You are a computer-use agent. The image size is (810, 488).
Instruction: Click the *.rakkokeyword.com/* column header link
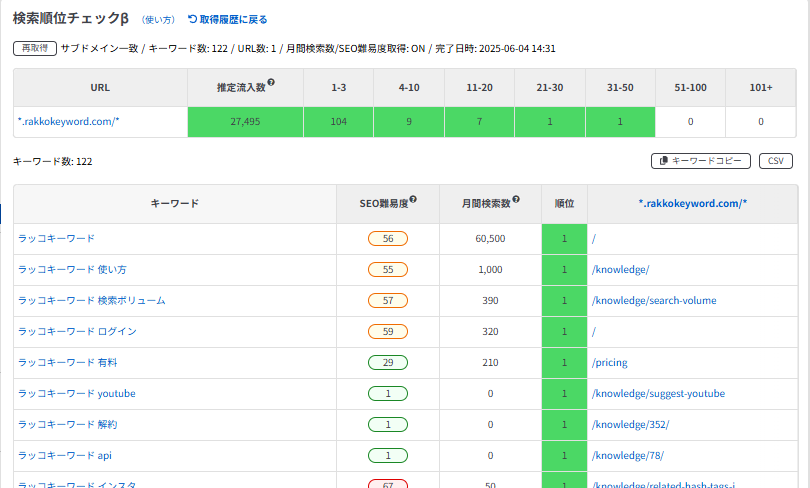click(x=693, y=203)
